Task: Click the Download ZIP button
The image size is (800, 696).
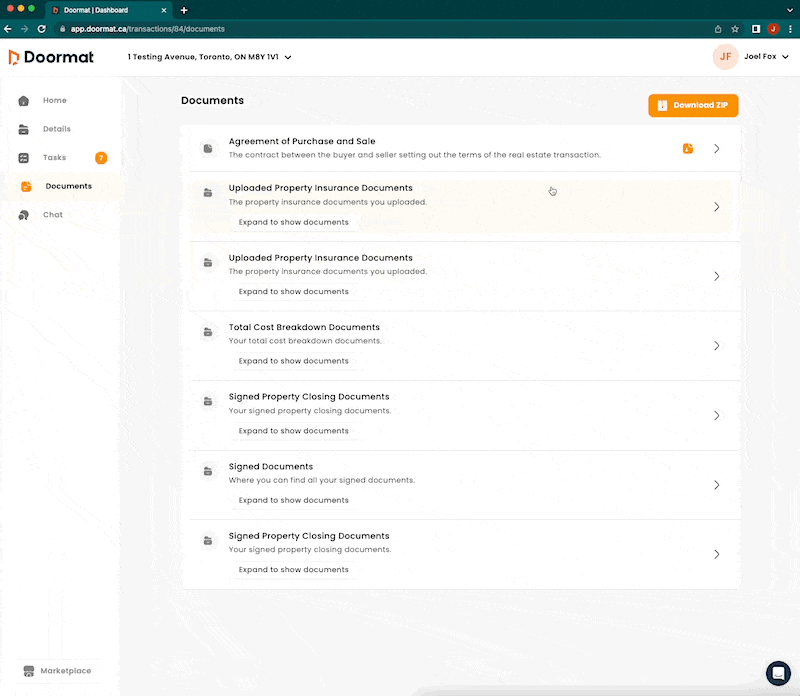Action: click(x=693, y=105)
